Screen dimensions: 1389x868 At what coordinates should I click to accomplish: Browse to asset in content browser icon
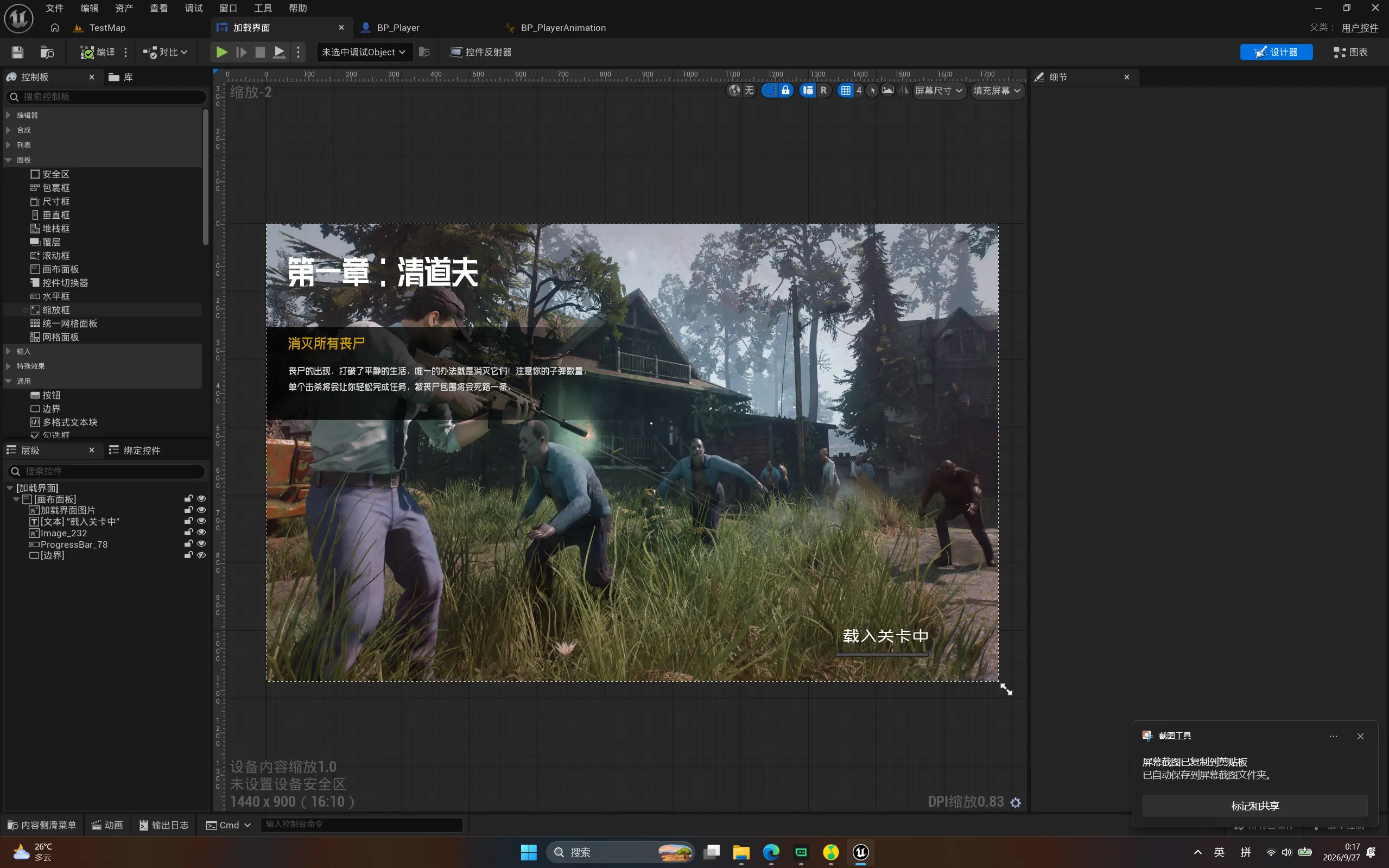tap(47, 52)
